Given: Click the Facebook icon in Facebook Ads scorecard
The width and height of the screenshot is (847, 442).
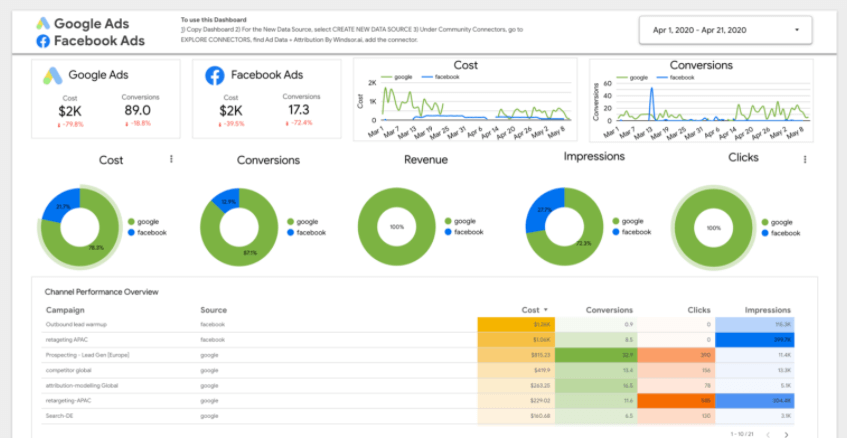Looking at the screenshot, I should [x=214, y=75].
